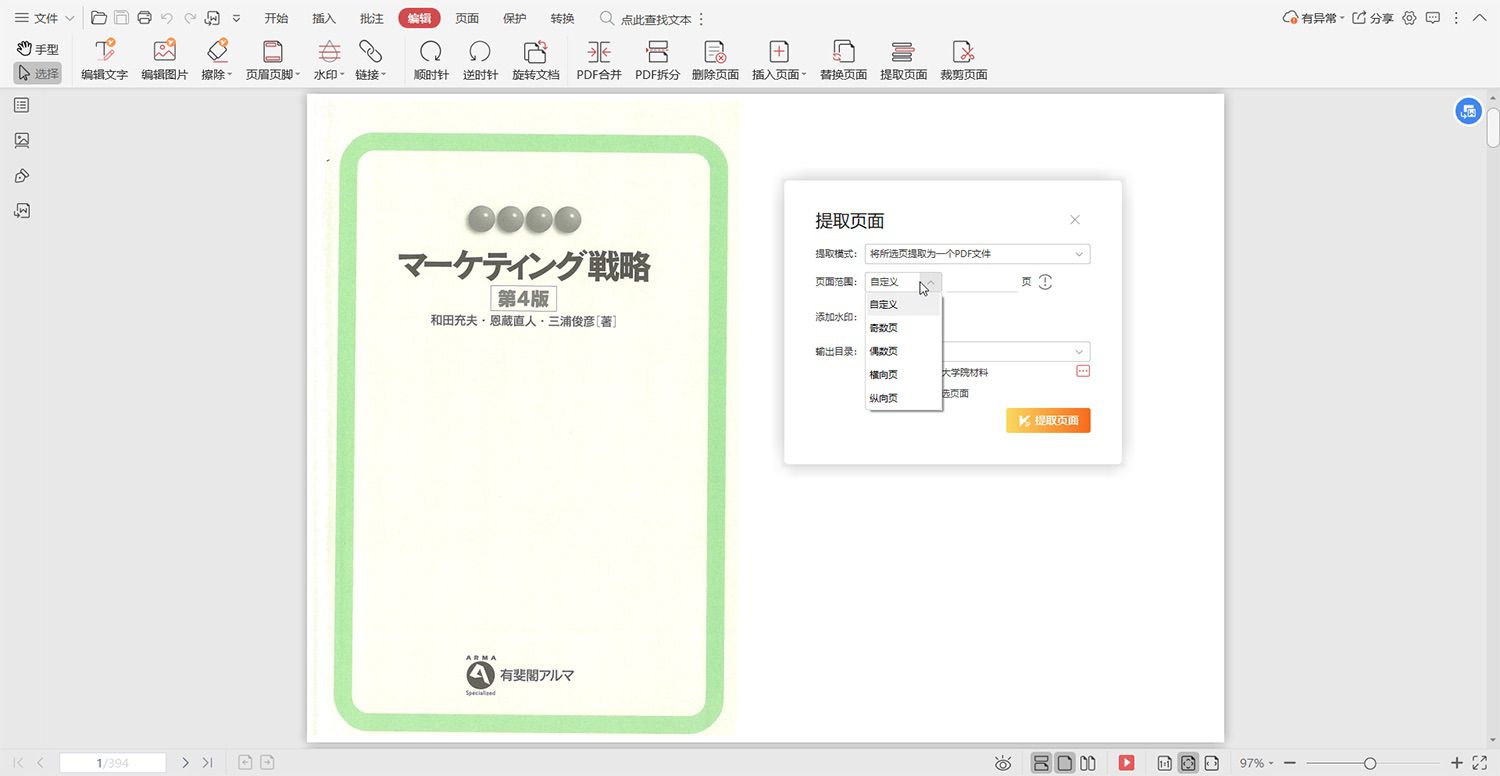
Task: Click the undo arrow icon
Action: click(167, 18)
